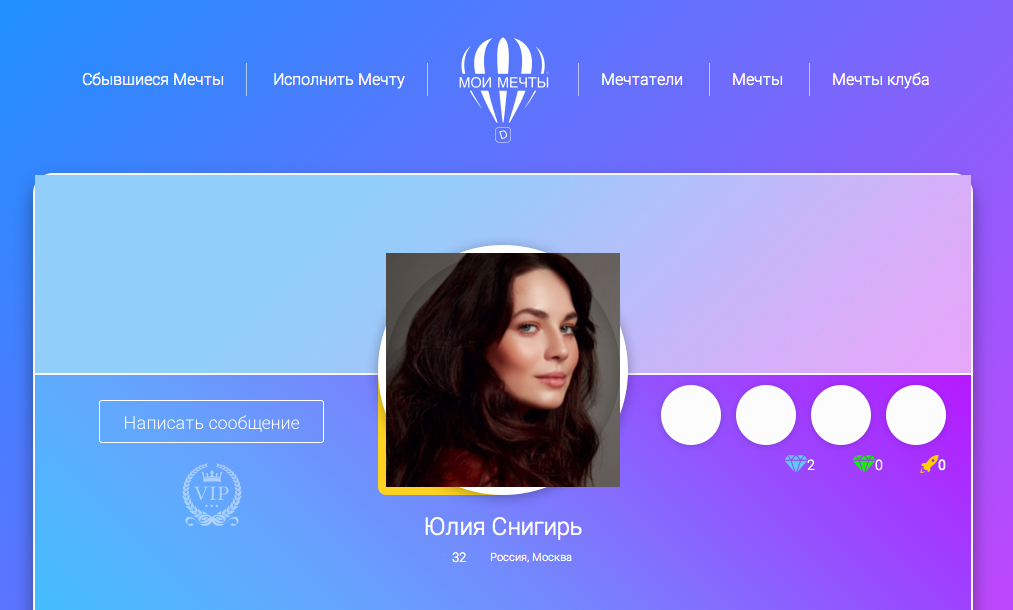Open the Мечтатели section

[642, 79]
